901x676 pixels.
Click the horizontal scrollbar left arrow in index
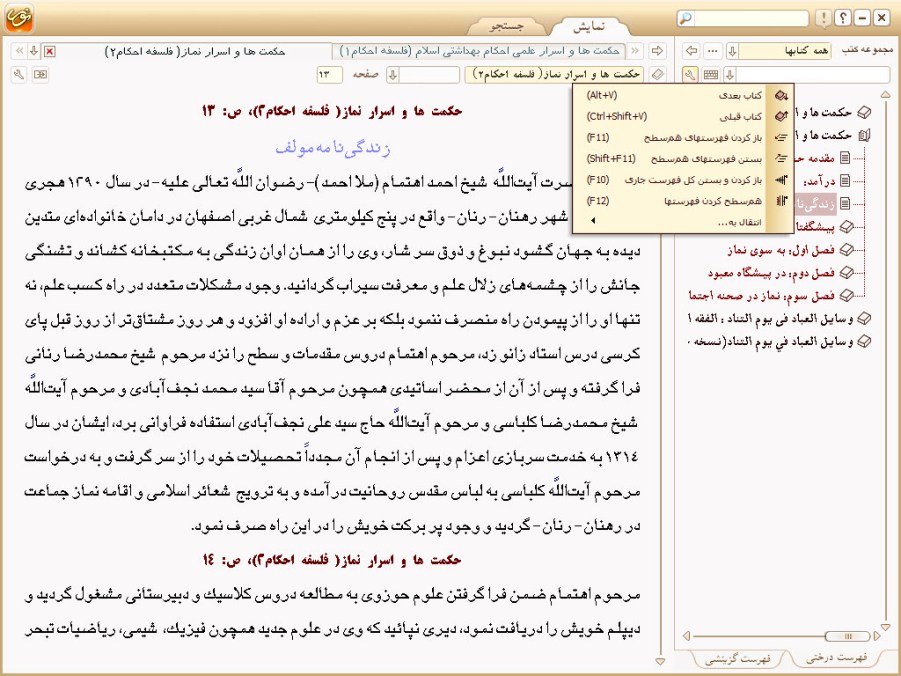coord(686,636)
